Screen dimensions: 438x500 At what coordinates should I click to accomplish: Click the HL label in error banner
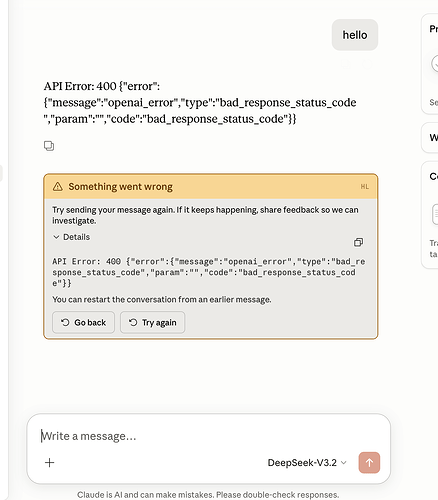[365, 187]
